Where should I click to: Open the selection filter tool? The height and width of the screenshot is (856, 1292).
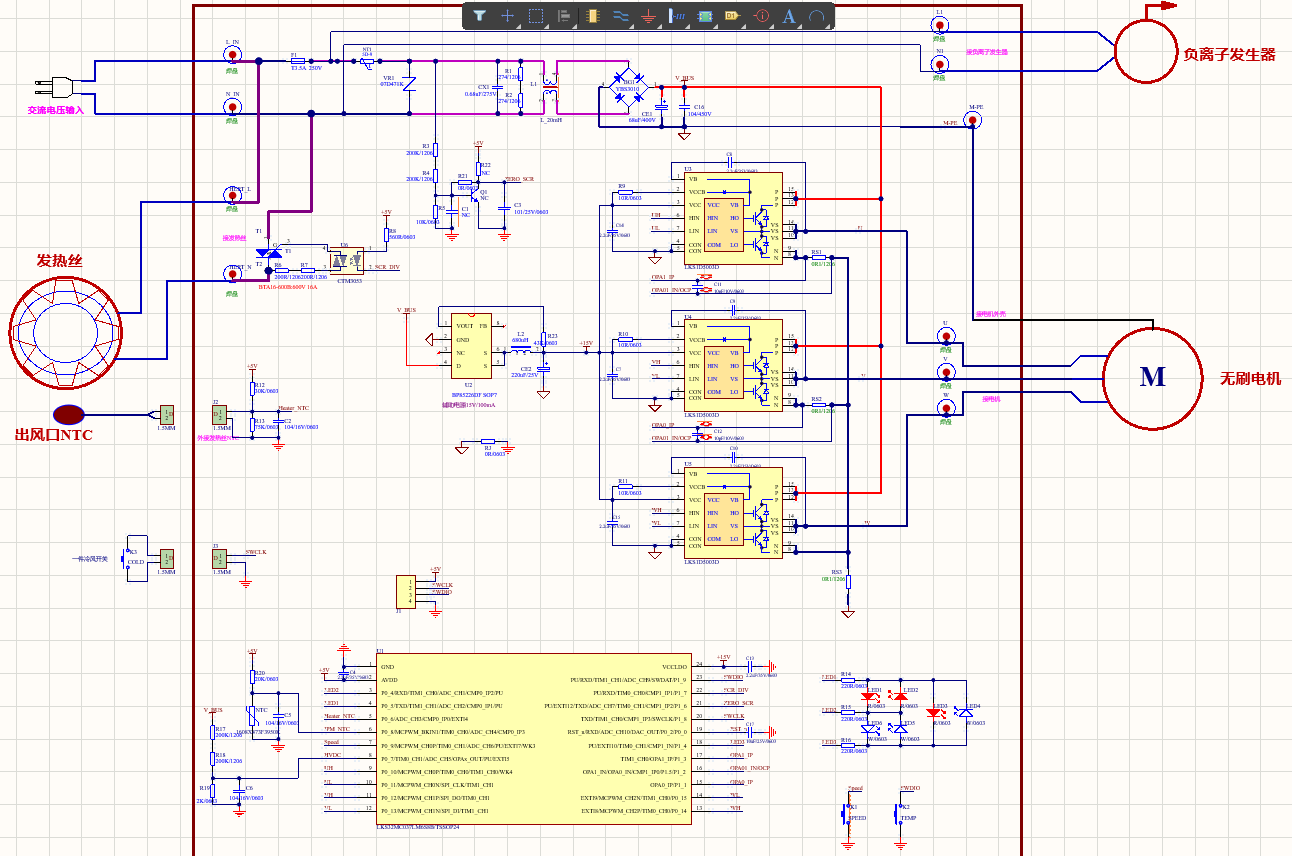click(x=480, y=16)
